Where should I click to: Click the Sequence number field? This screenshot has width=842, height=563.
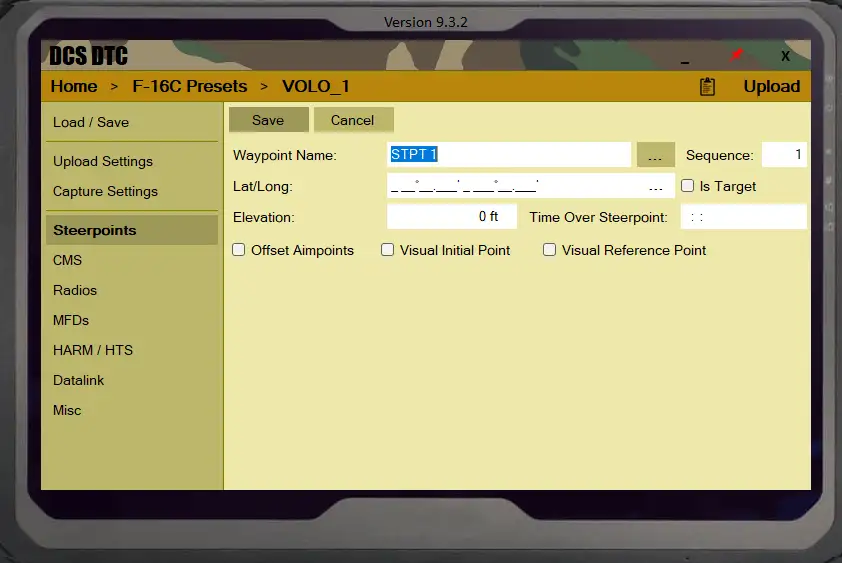pyautogui.click(x=784, y=155)
